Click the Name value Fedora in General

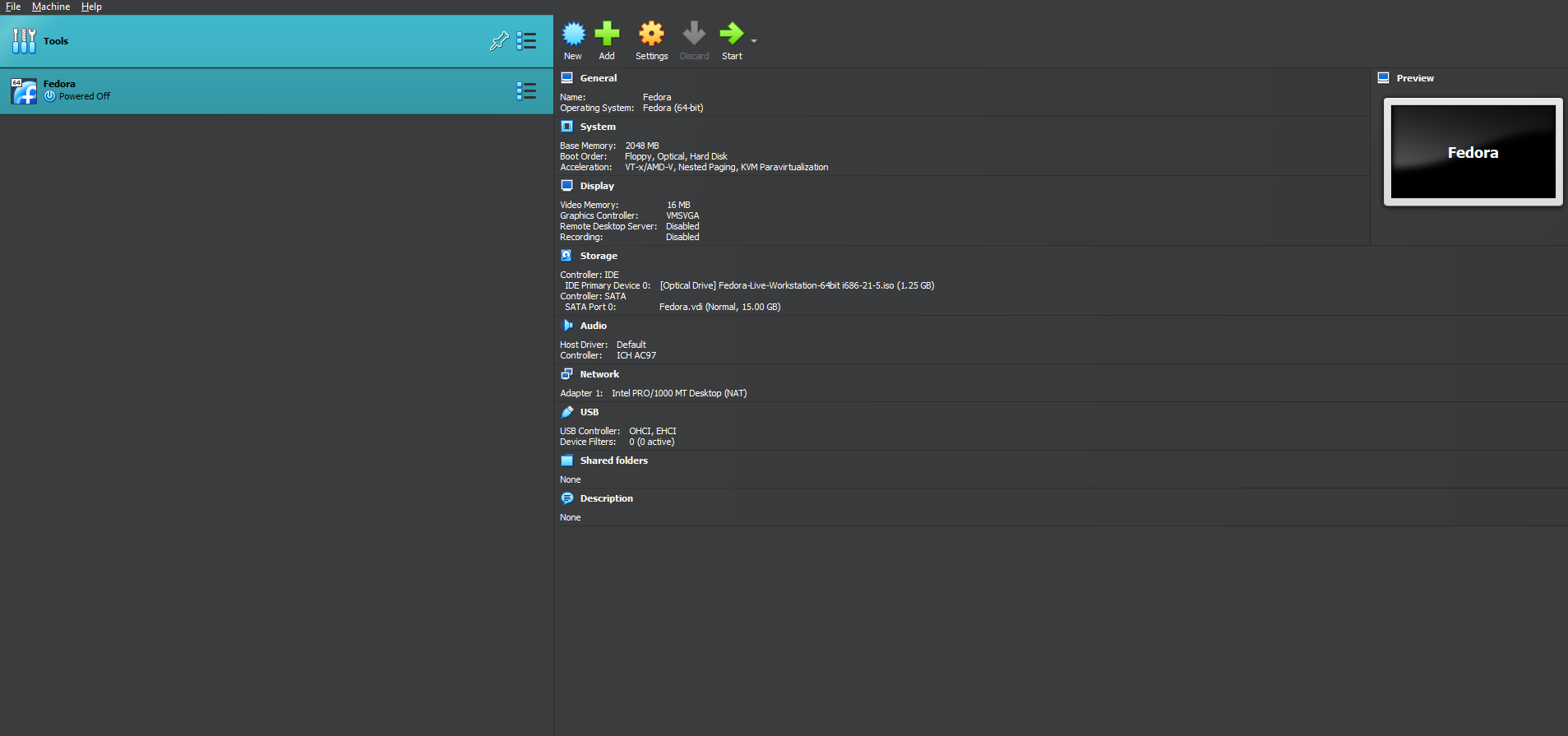tap(657, 97)
